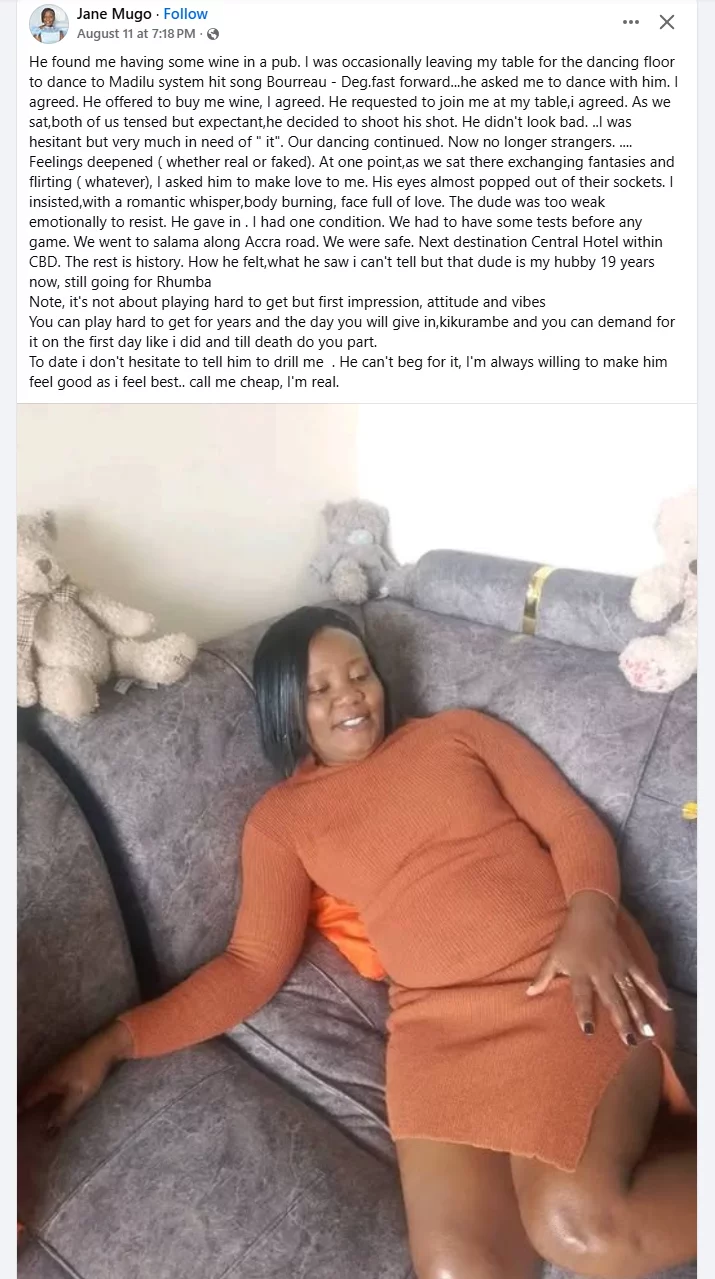The image size is (715, 1279).
Task: Click the gold band on the sofa cushion
Action: coord(537,600)
